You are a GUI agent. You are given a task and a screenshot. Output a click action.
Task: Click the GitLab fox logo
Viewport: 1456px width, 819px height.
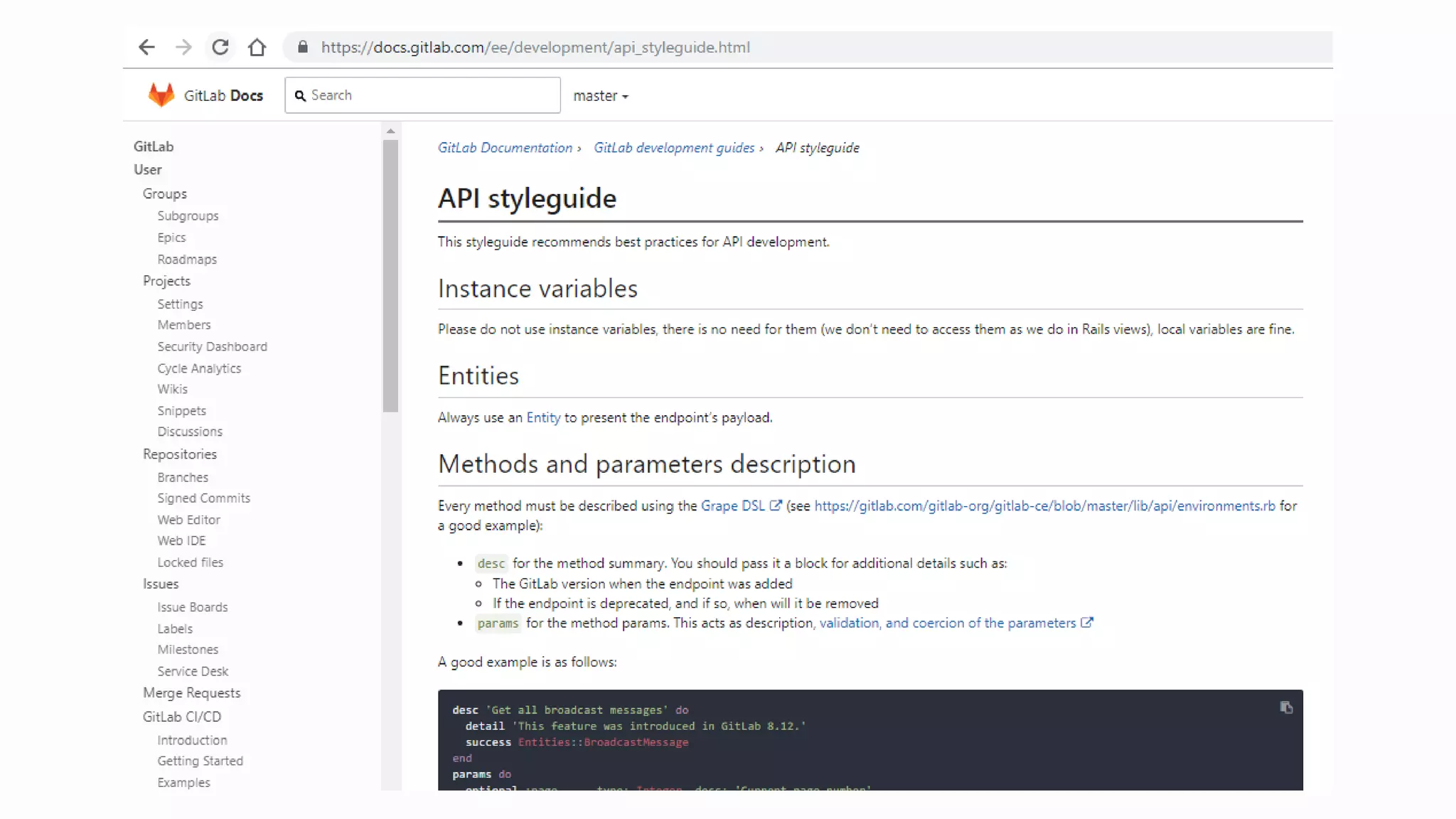161,95
